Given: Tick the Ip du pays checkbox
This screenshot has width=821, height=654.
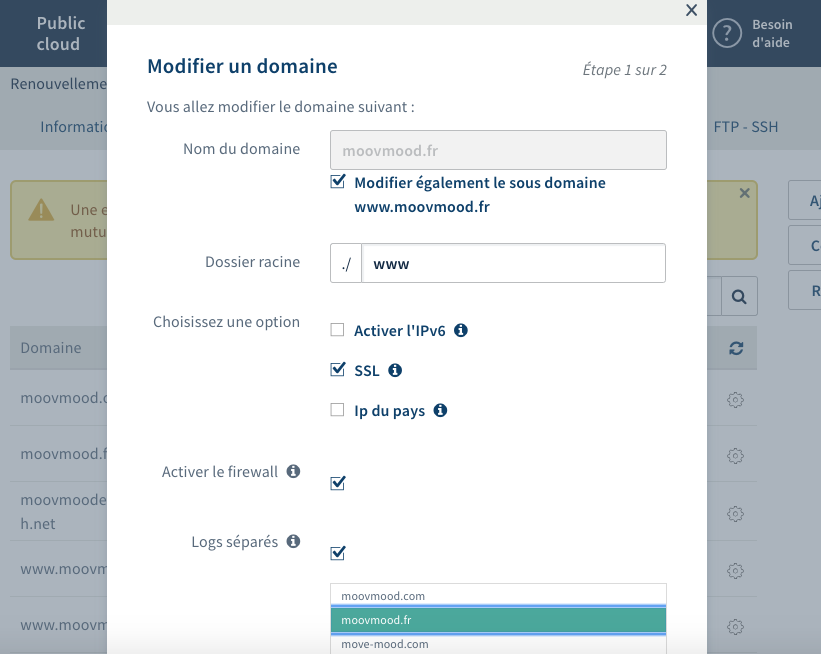Looking at the screenshot, I should click(x=337, y=410).
